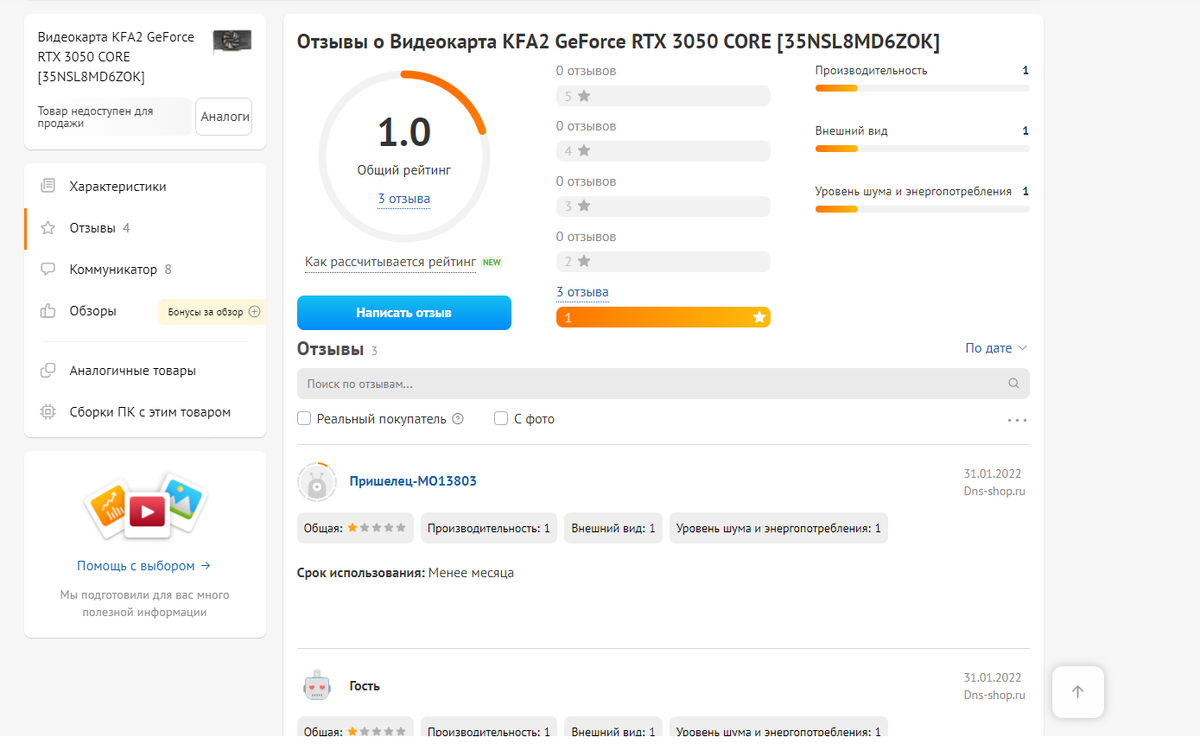Screen dimensions: 1200x750
Task: Click the scroll-to-top arrow button
Action: click(x=1078, y=692)
